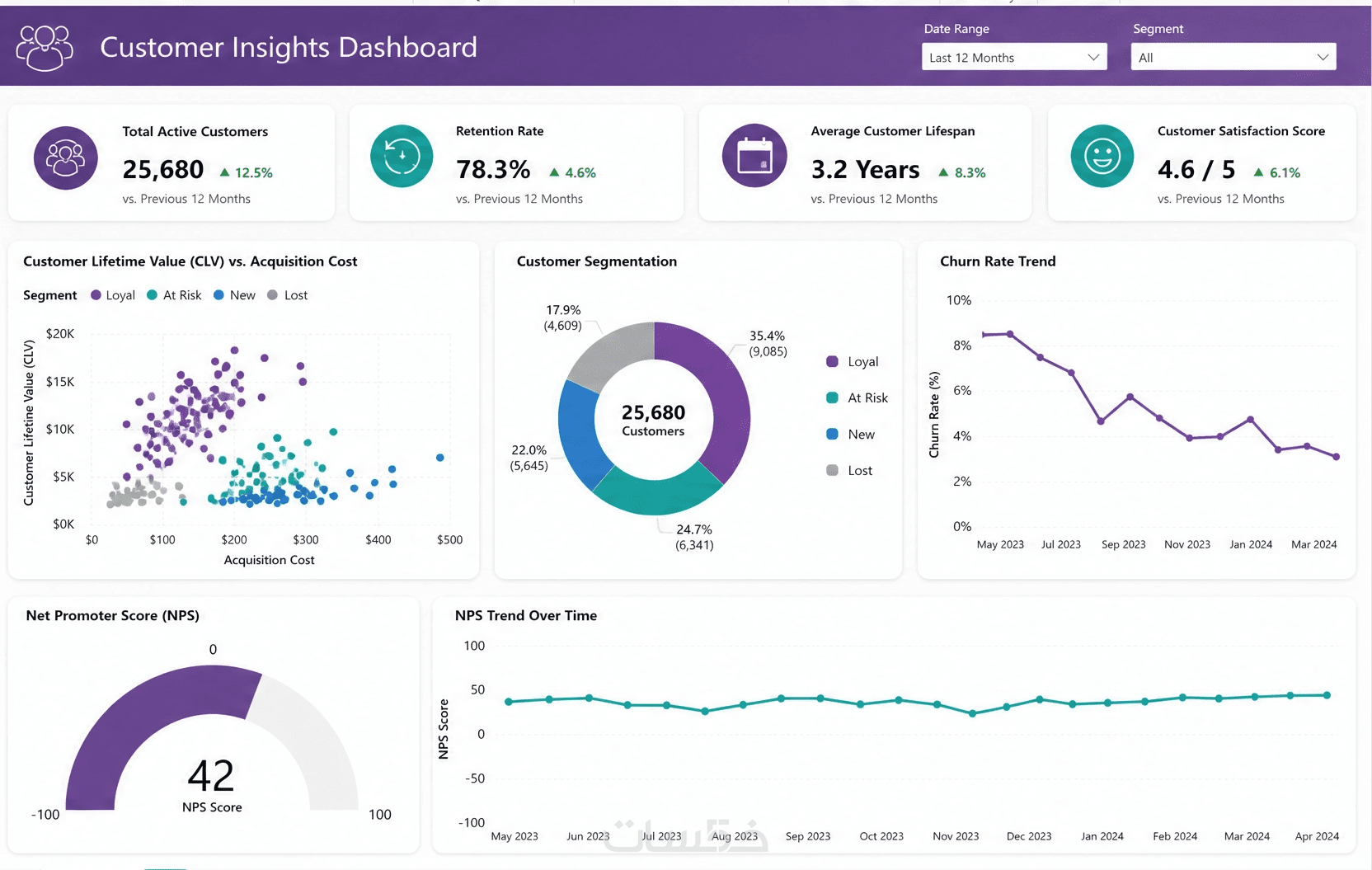The image size is (1372, 870).
Task: Toggle Loyal segment in scatter chart legend
Action: point(113,295)
